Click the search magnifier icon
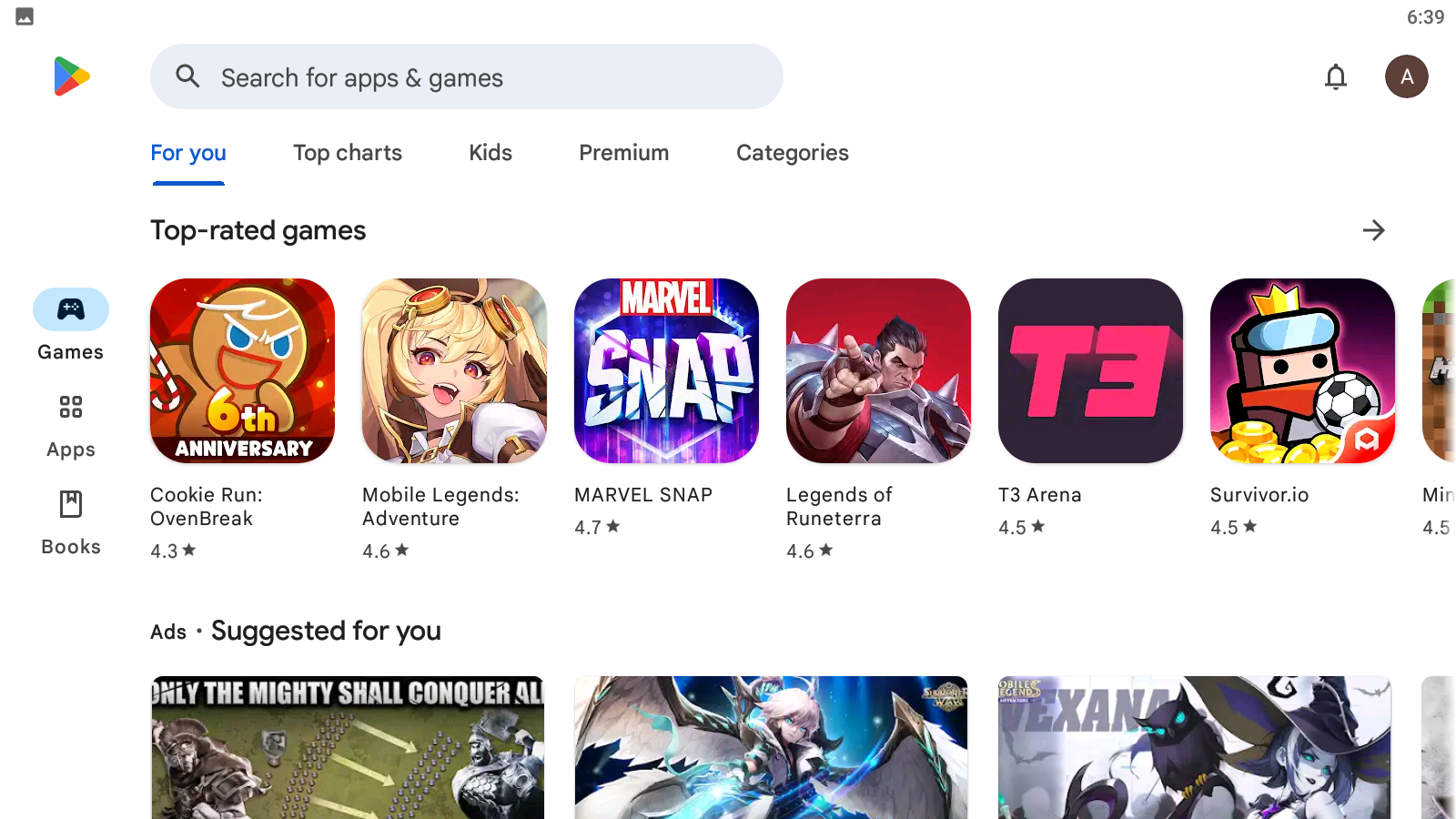The image size is (1456, 819). click(188, 76)
